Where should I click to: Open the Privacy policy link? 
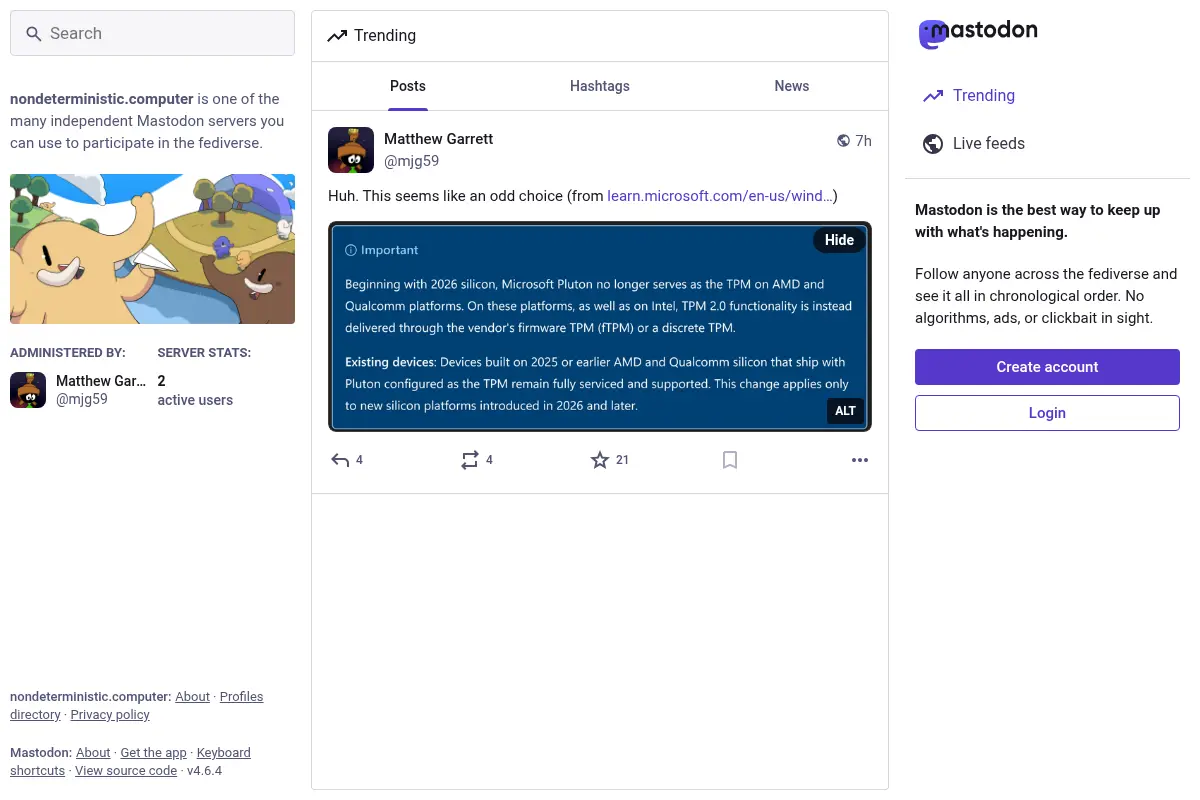tap(110, 715)
